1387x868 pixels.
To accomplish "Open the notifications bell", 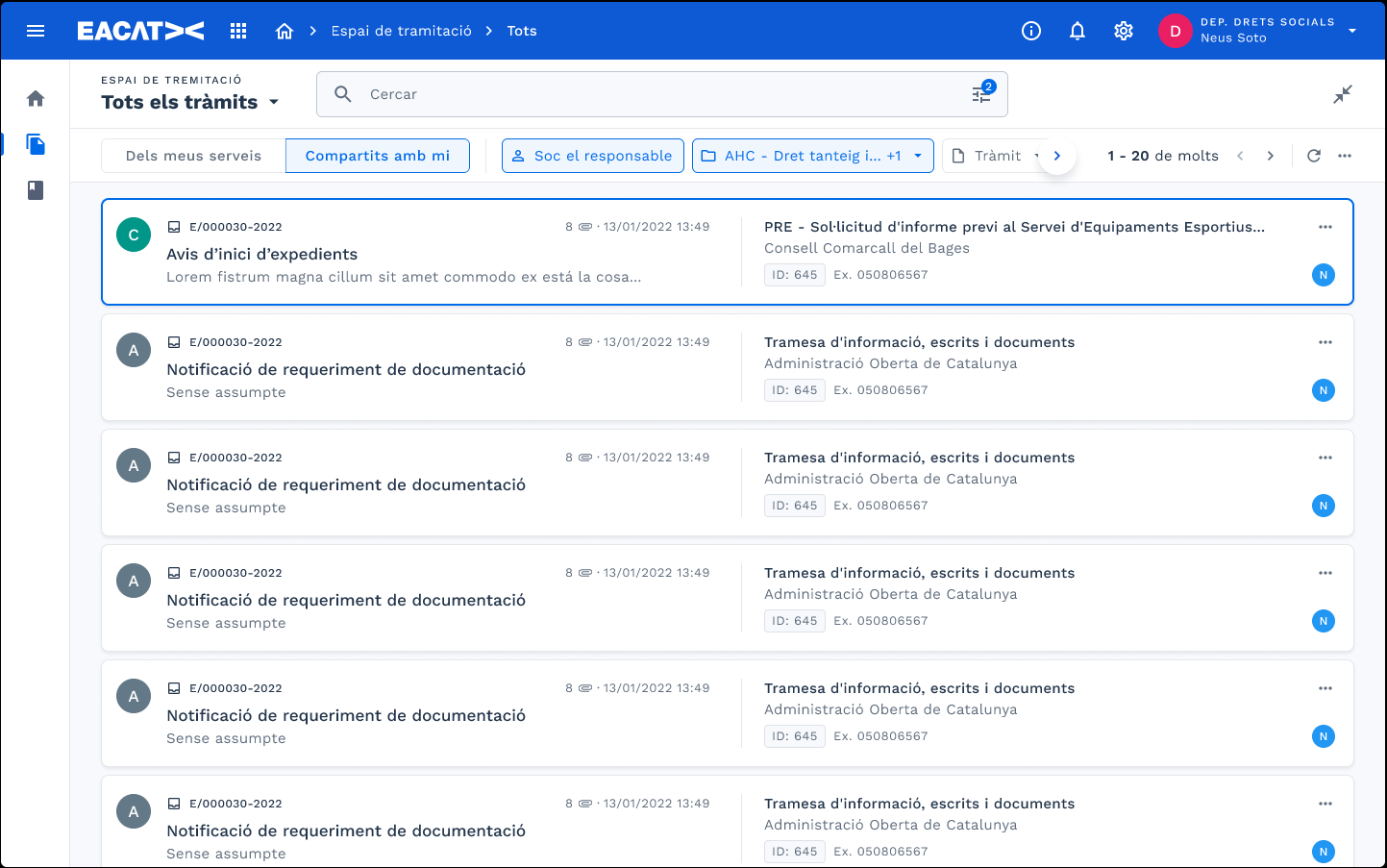I will point(1077,31).
